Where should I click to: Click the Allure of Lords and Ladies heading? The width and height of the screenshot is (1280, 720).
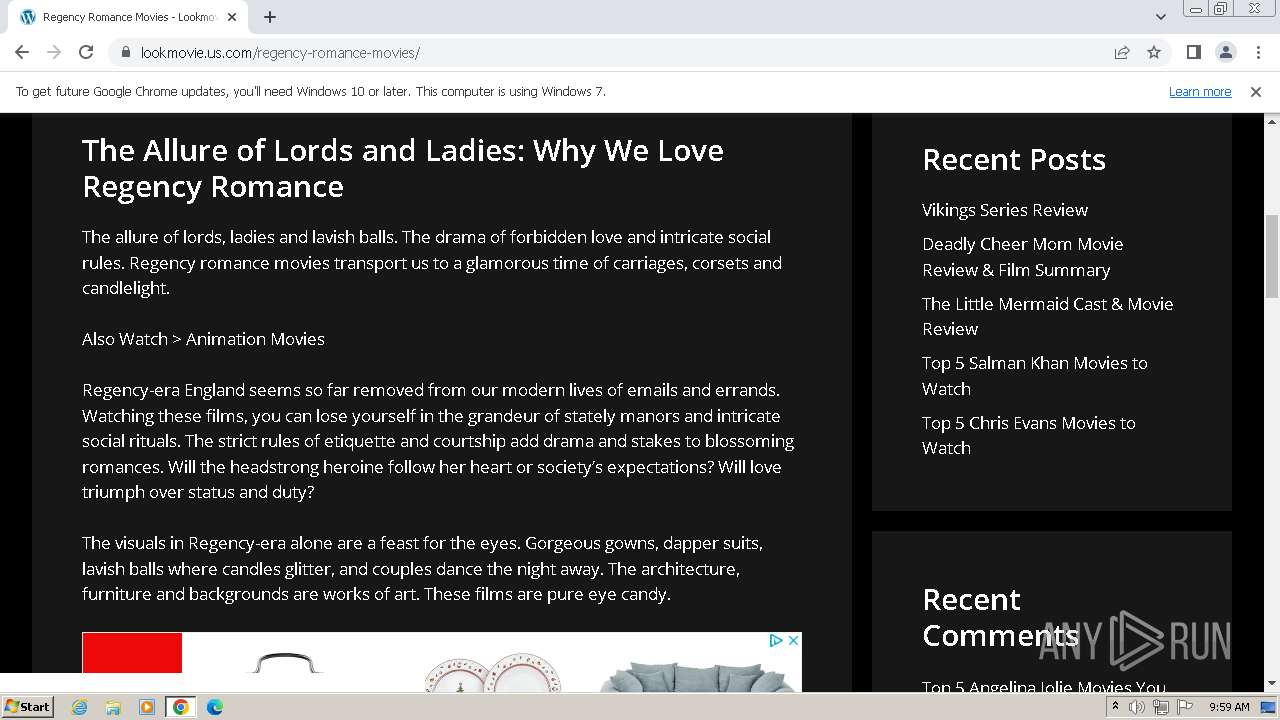click(402, 168)
